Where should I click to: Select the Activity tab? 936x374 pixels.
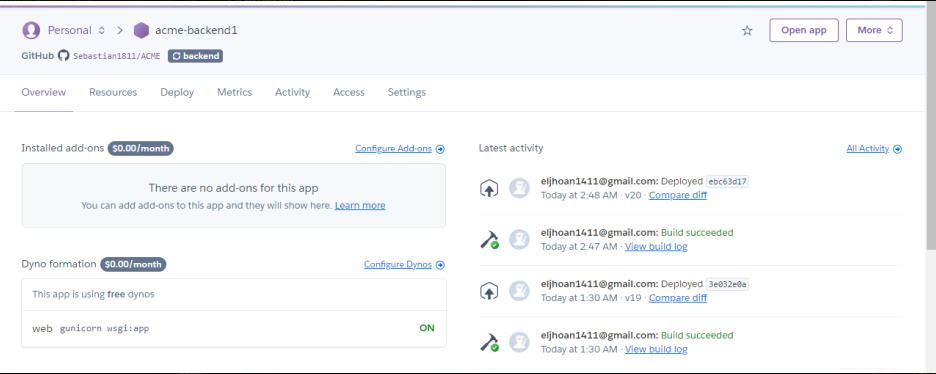(x=292, y=92)
